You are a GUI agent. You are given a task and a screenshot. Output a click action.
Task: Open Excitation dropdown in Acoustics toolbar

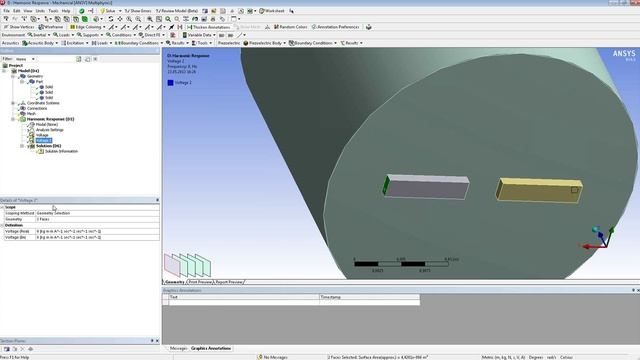pos(75,43)
